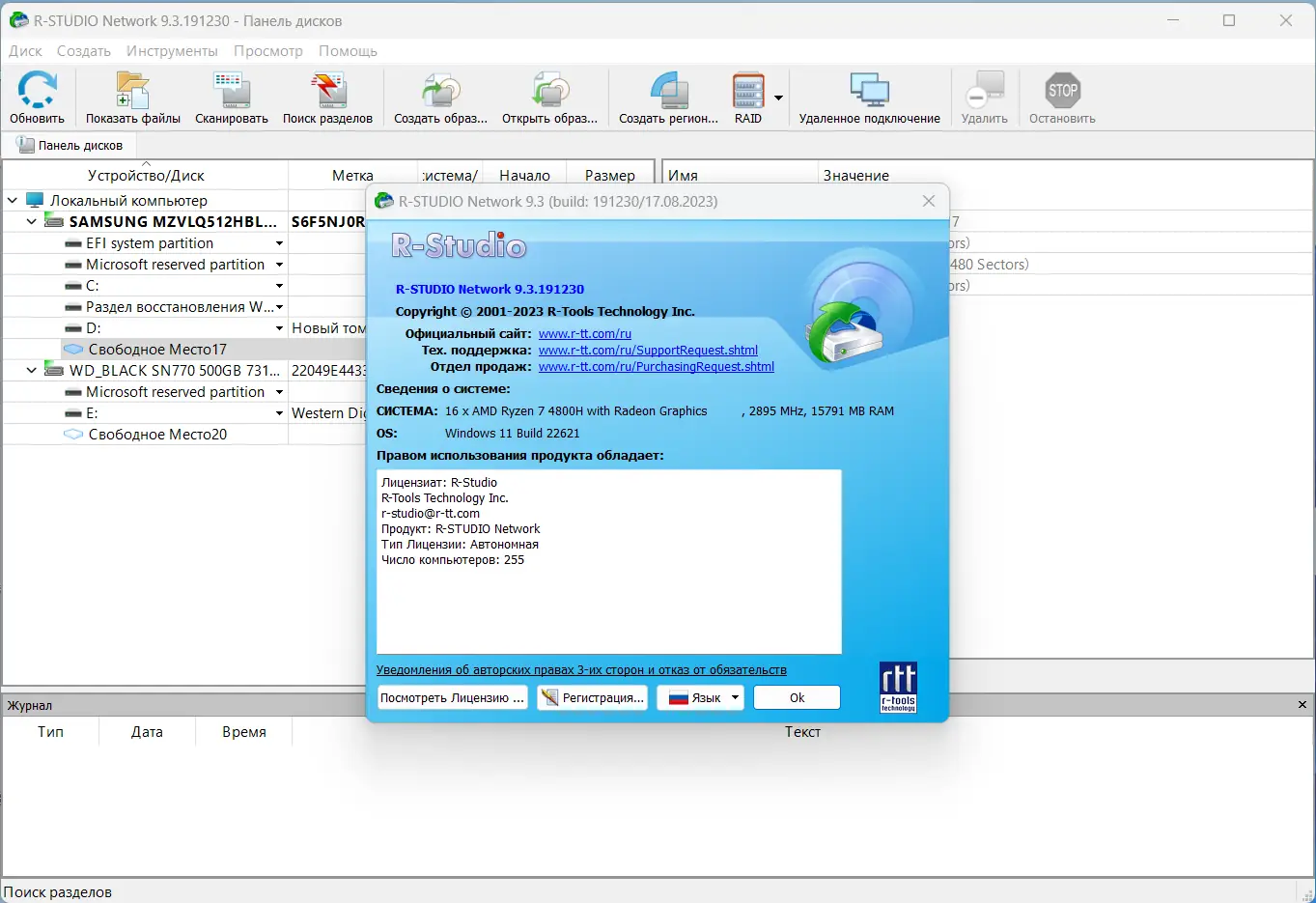Click Ok in the About dialog
The image size is (1316, 903).
pyautogui.click(x=797, y=697)
